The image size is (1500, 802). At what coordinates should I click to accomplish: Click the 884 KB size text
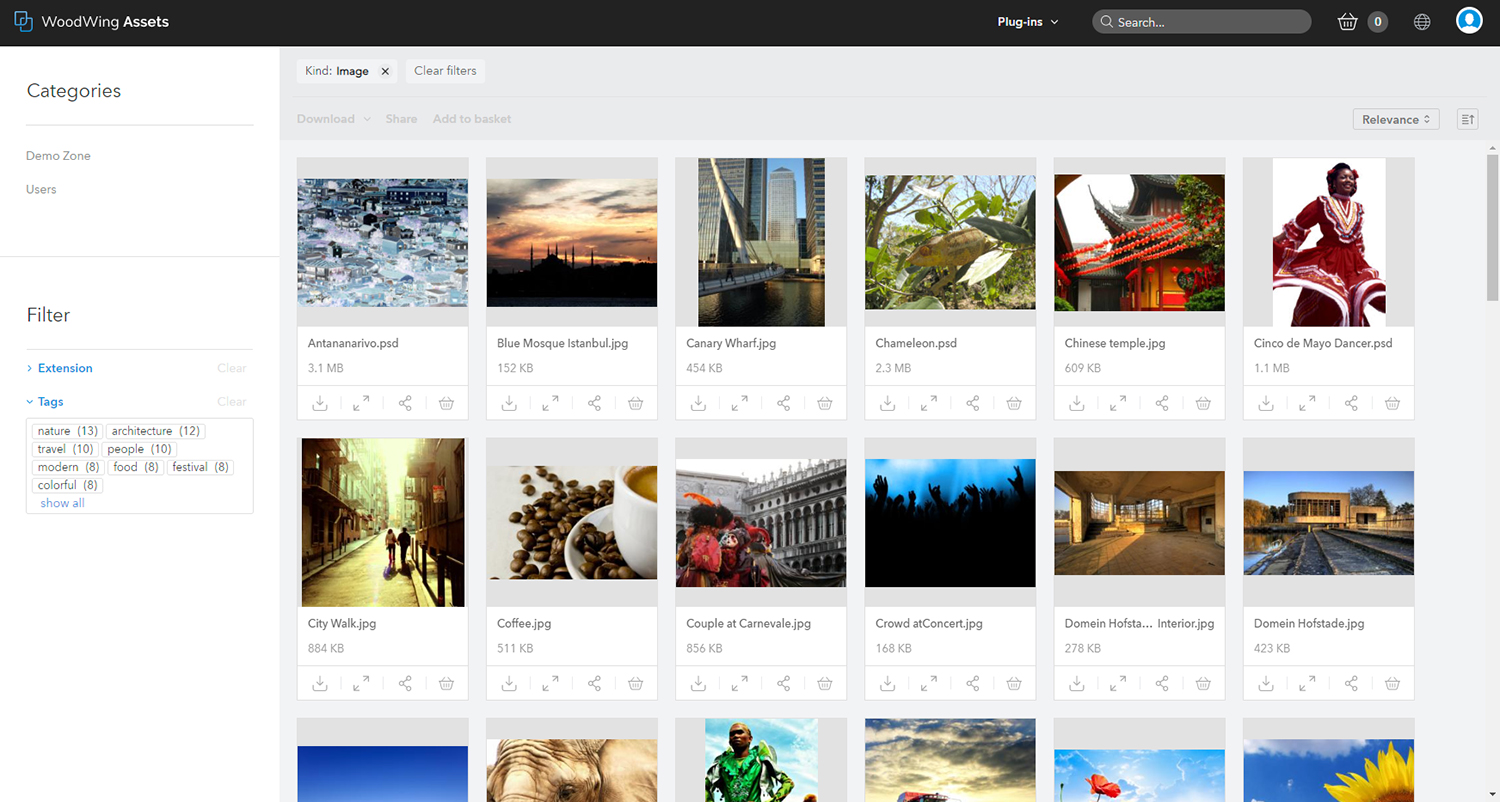click(x=326, y=649)
